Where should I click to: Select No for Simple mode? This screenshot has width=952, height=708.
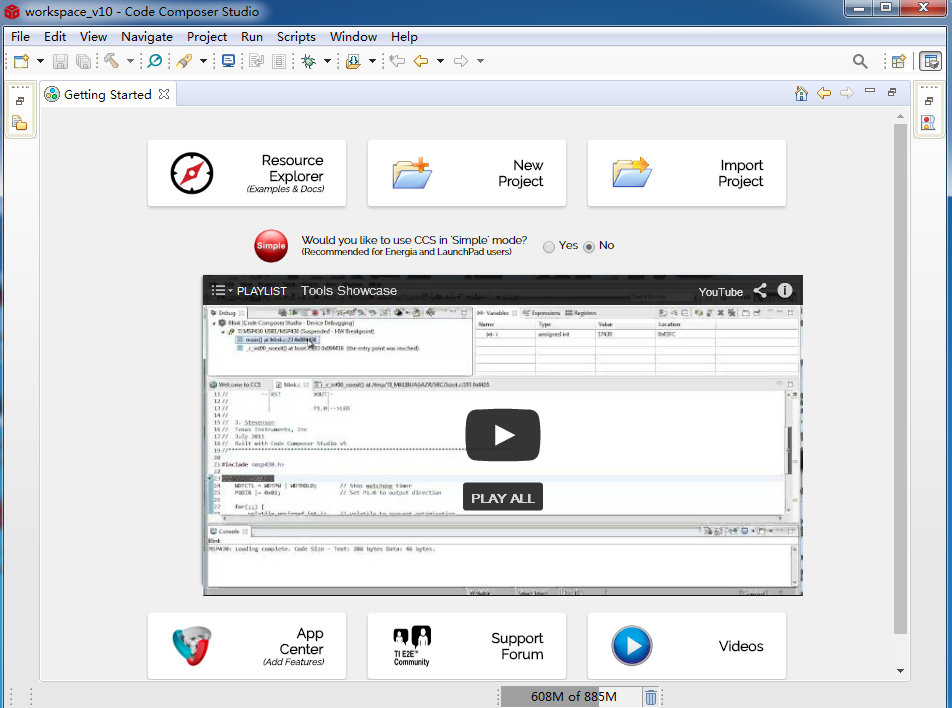click(589, 247)
